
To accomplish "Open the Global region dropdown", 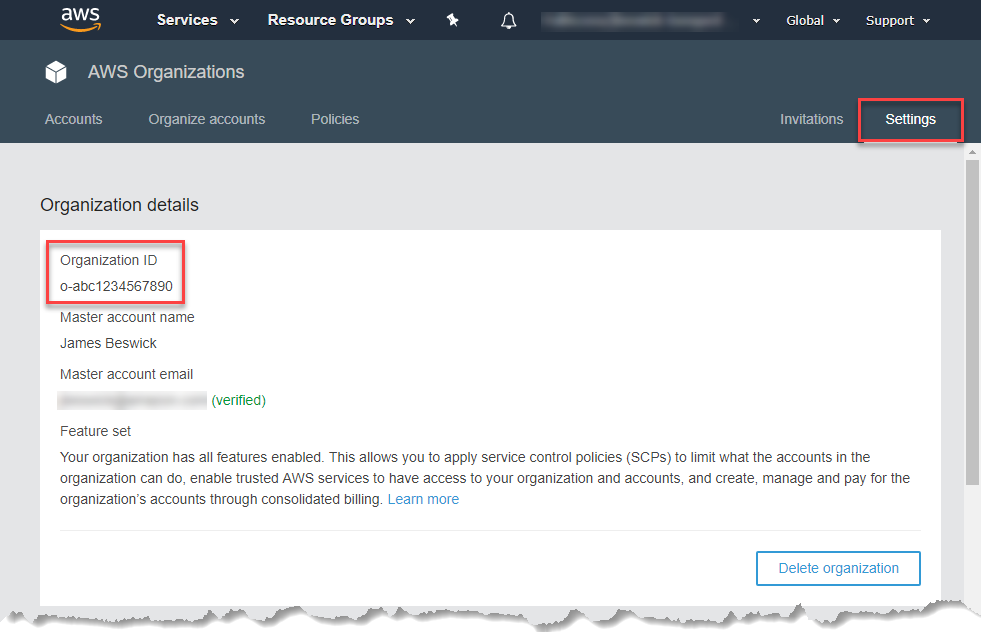I will (813, 21).
